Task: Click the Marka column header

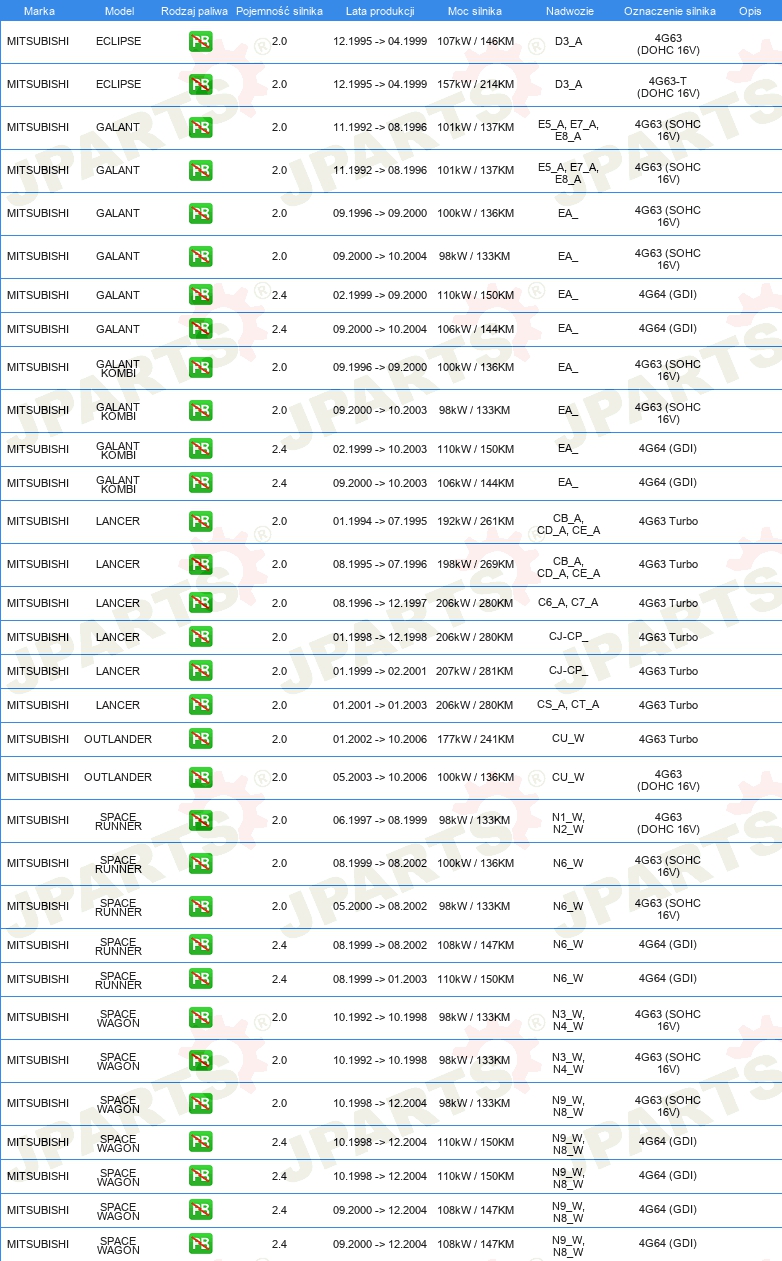Action: click(39, 11)
